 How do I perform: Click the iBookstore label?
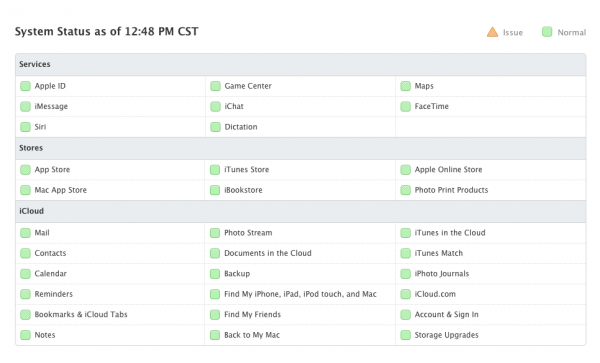[x=243, y=190]
